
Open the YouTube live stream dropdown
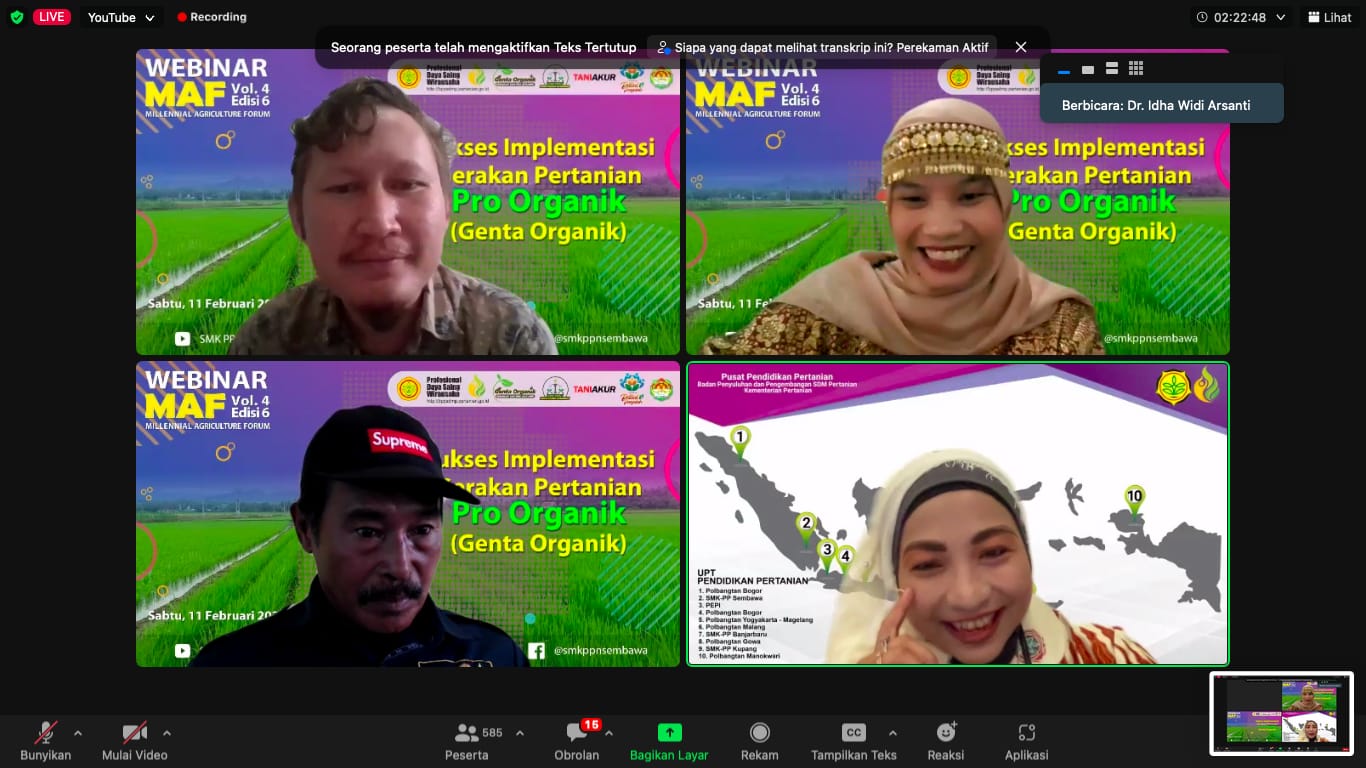(x=121, y=17)
